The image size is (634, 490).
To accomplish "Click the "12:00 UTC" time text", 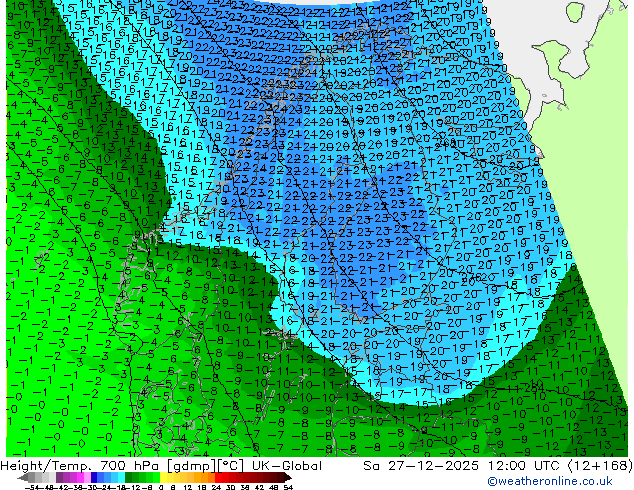I will click(525, 466).
